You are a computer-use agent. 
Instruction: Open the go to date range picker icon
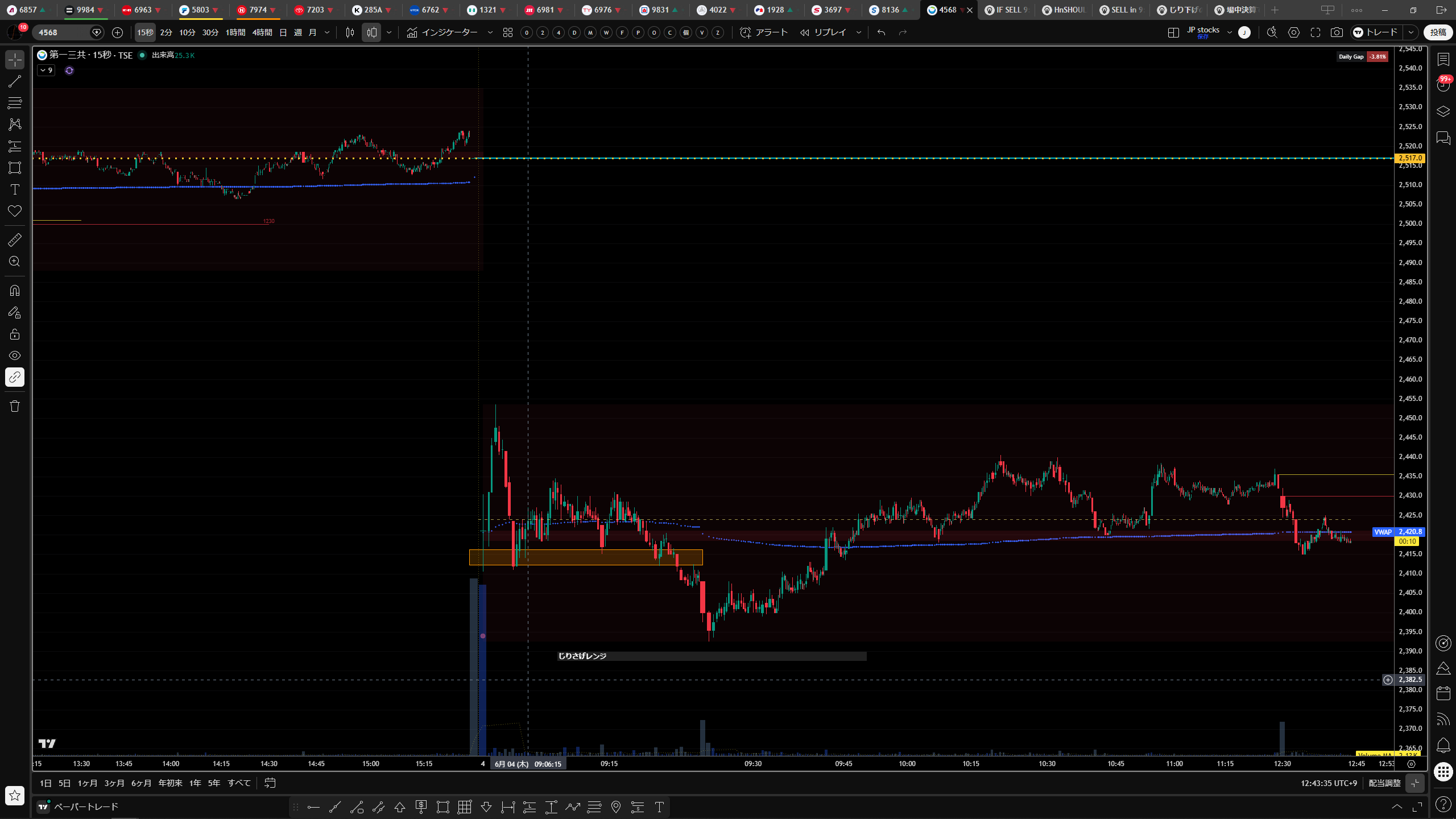tap(270, 783)
